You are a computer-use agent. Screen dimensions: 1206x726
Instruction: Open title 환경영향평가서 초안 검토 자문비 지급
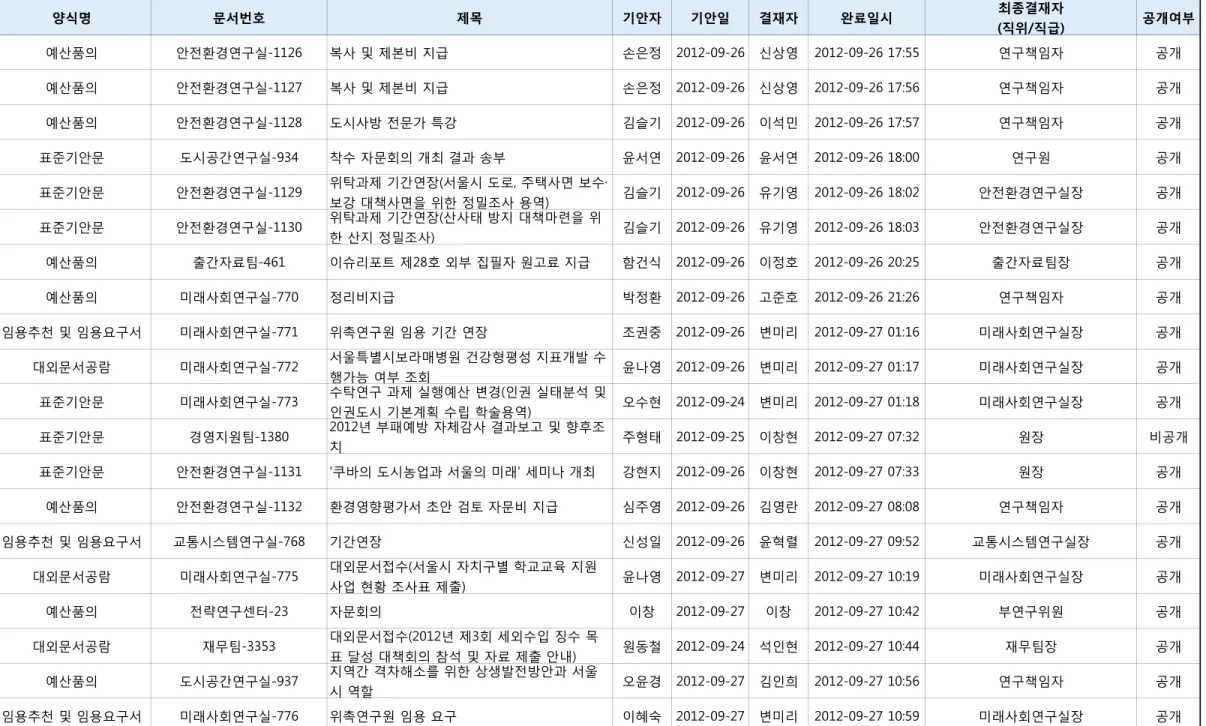444,507
